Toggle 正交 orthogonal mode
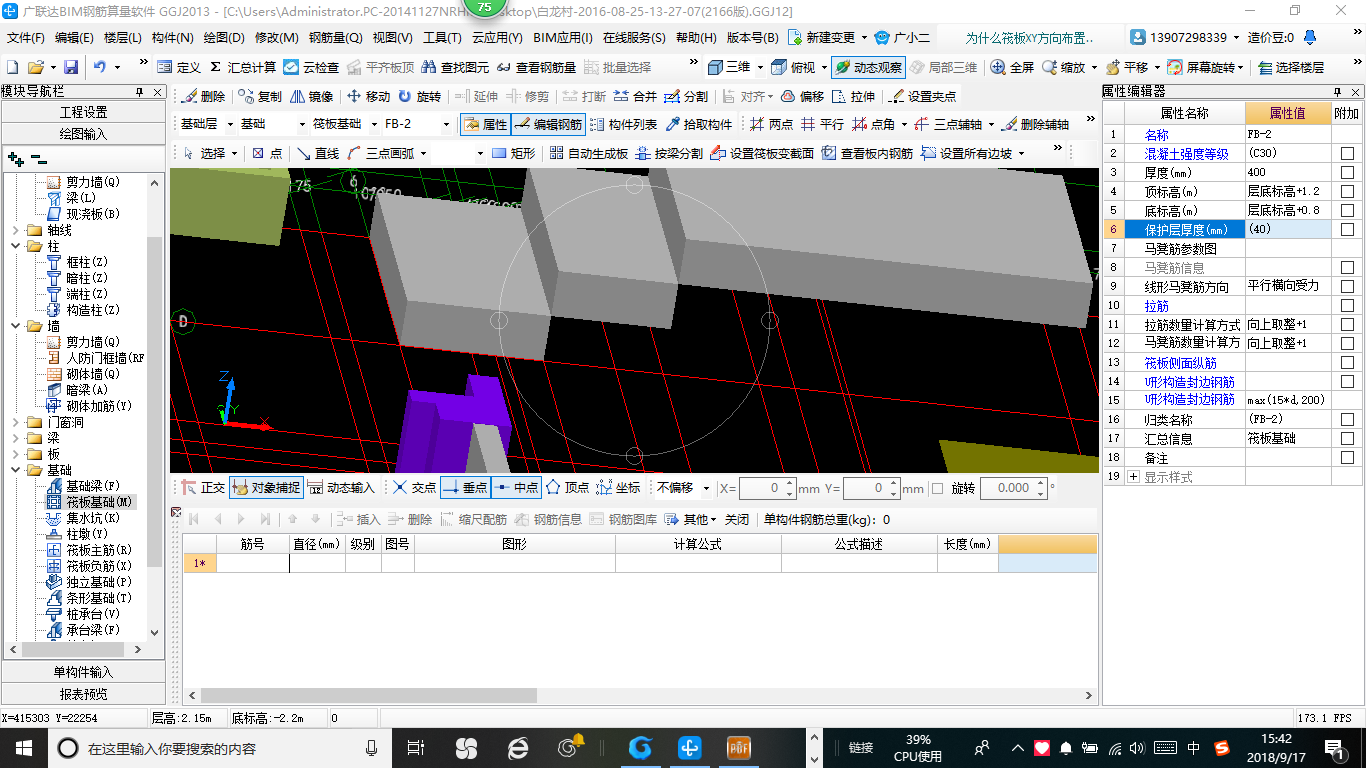This screenshot has height=768, width=1366. click(203, 487)
